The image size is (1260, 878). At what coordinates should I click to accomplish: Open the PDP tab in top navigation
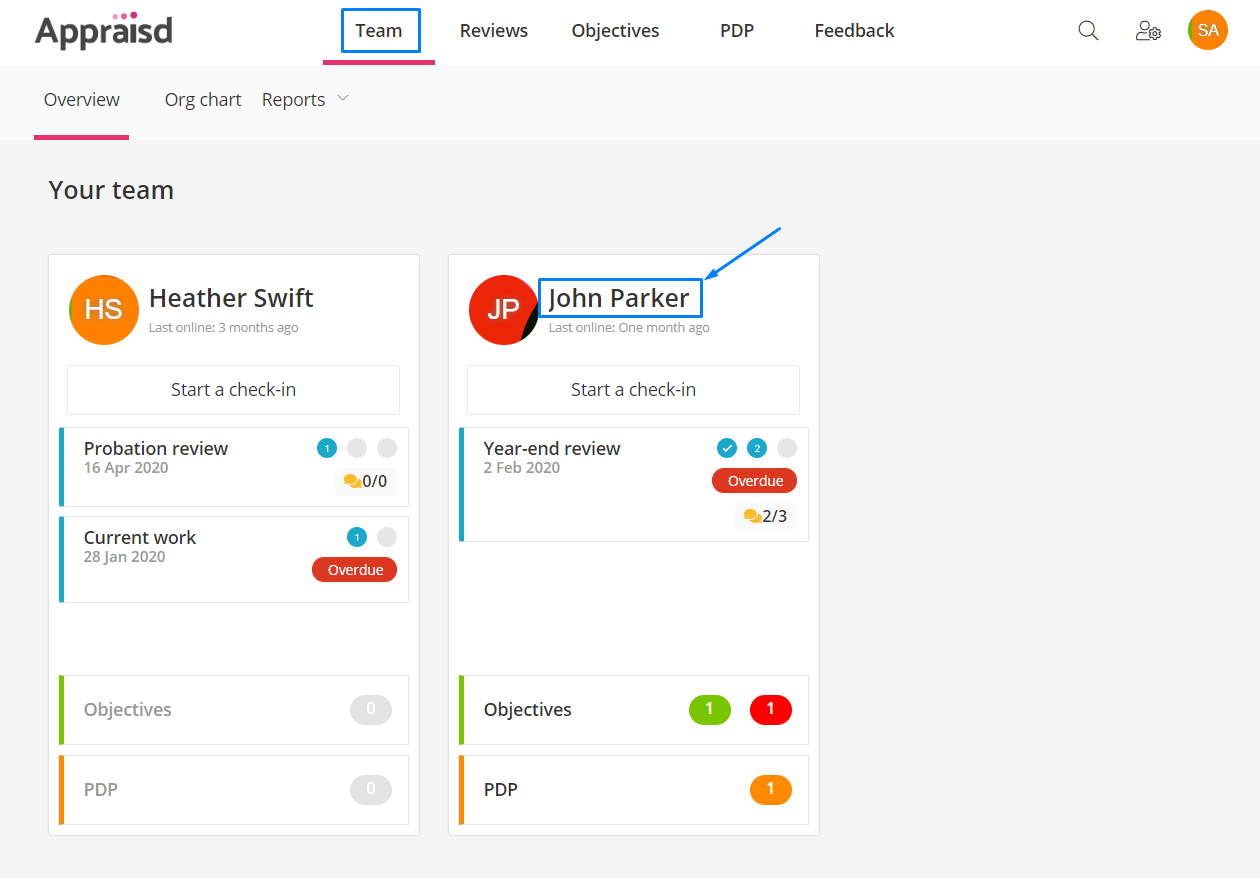pos(737,31)
